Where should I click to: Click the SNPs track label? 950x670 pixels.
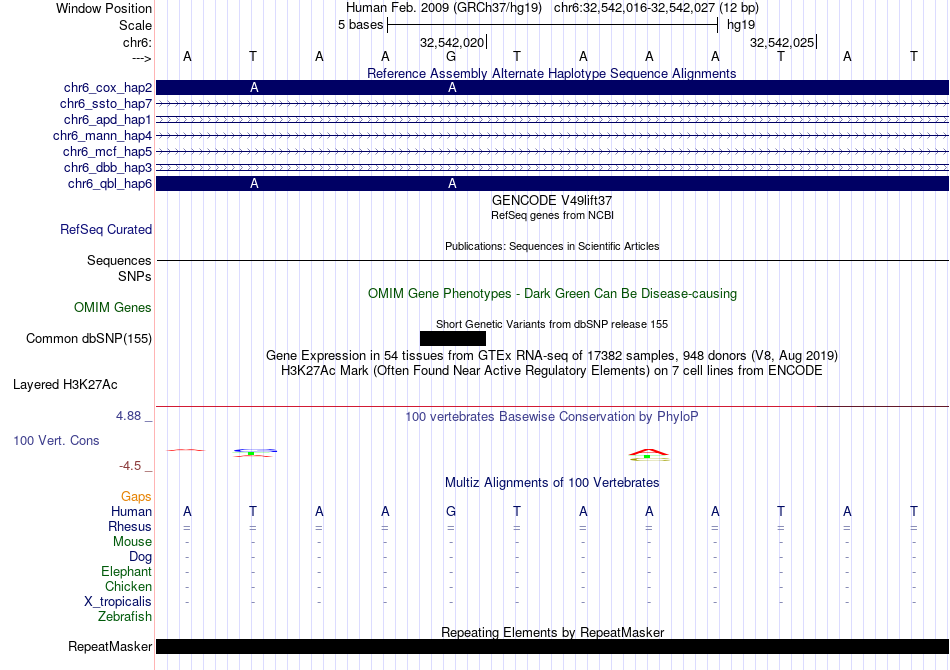(135, 276)
